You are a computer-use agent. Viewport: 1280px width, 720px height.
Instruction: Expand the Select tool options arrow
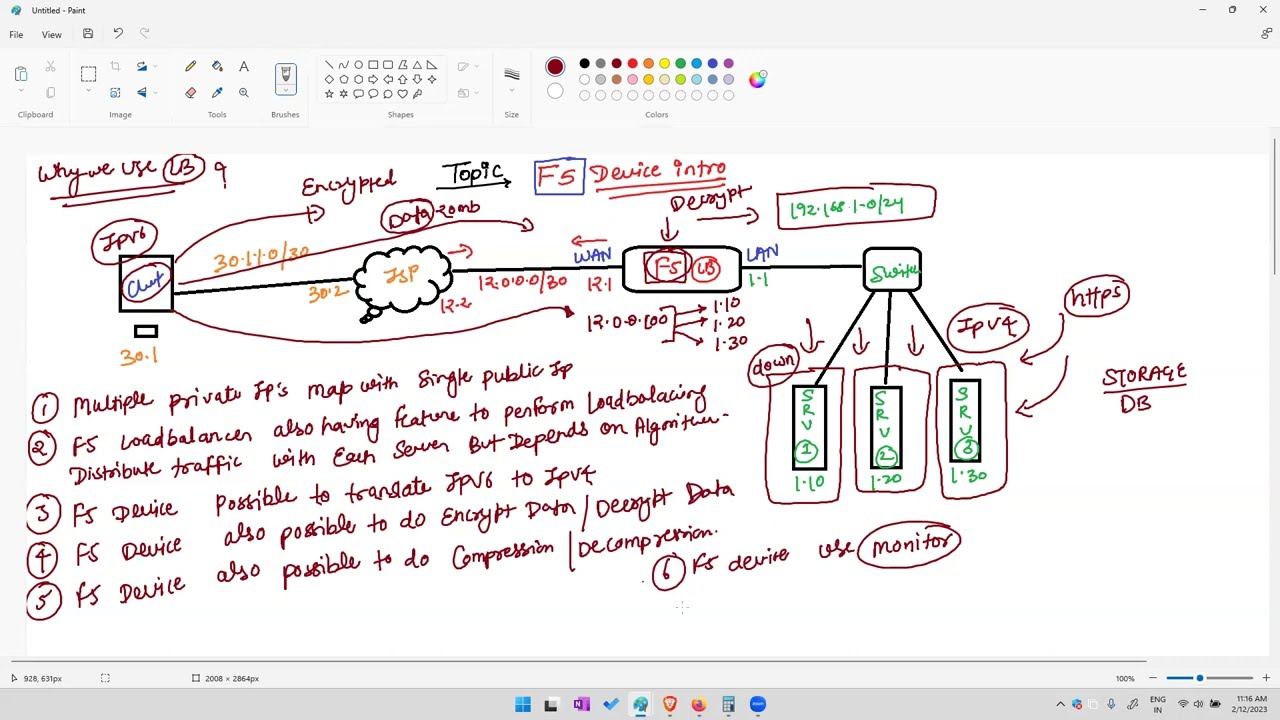[88, 92]
